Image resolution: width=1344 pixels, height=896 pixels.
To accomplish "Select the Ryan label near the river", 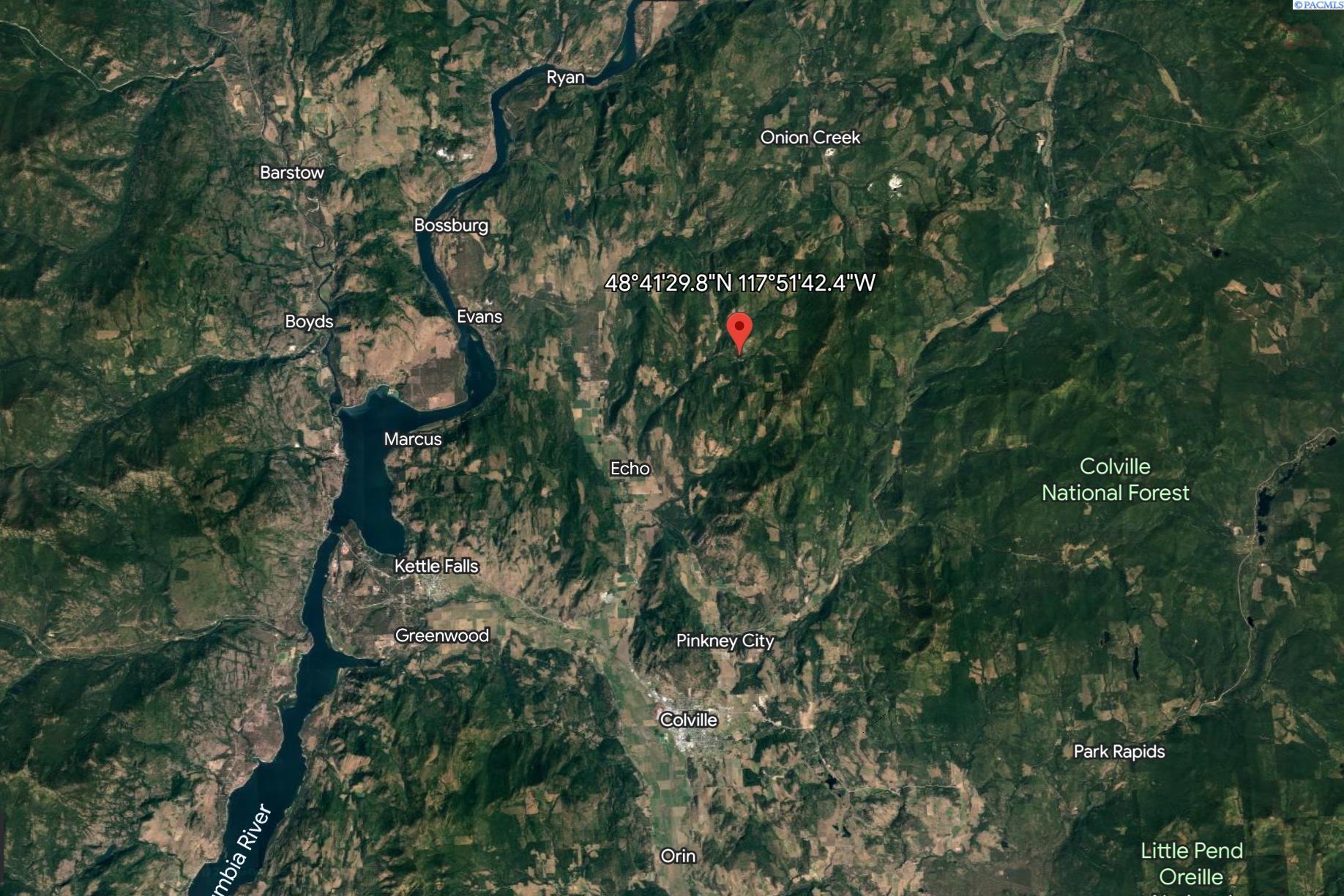I will pyautogui.click(x=566, y=78).
